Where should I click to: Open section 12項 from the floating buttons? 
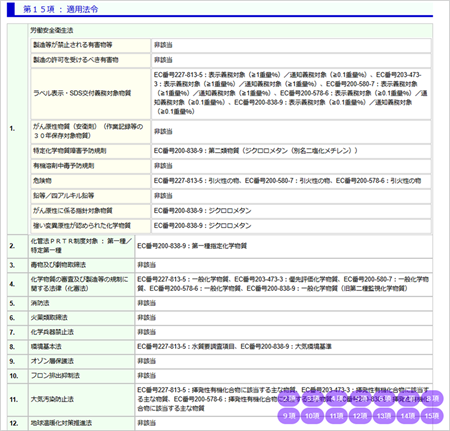360,416
